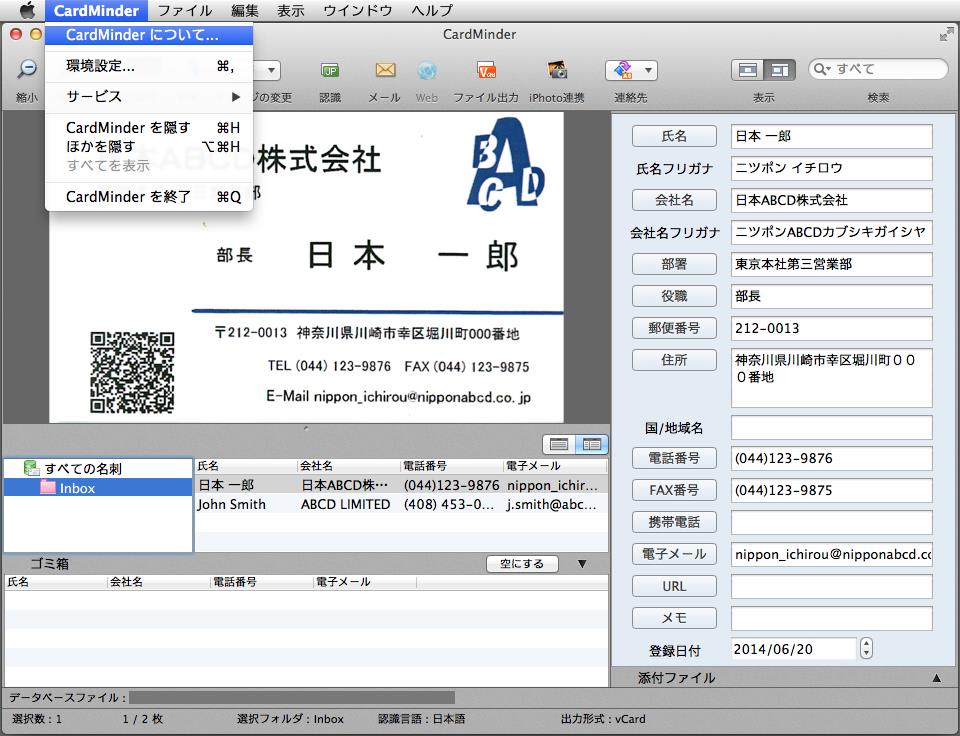Click the FAX番号 field button
960x736 pixels.
674,490
